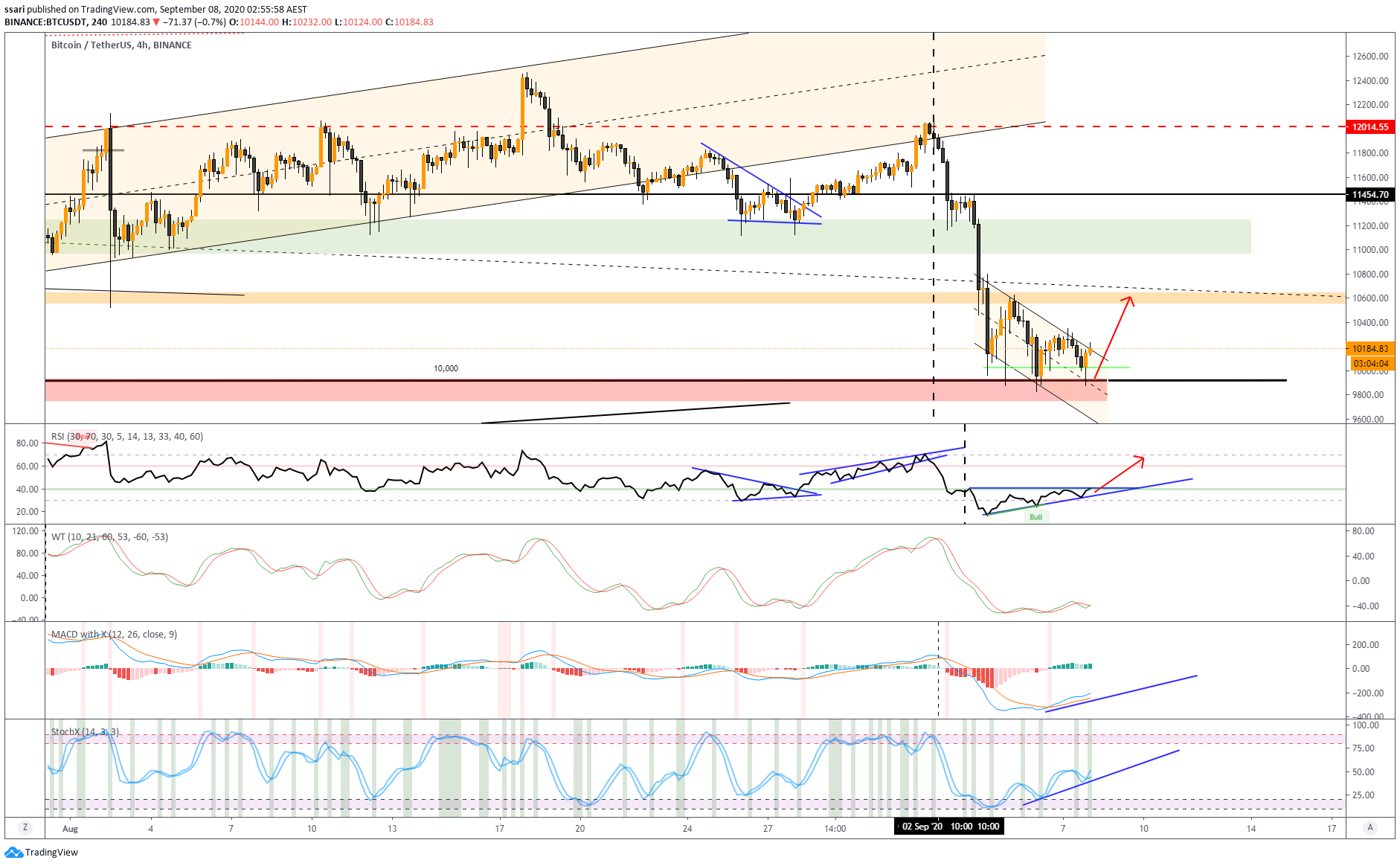Click the L:10124.00 low value in header
Screen dimensions: 1400x866
coord(359,22)
